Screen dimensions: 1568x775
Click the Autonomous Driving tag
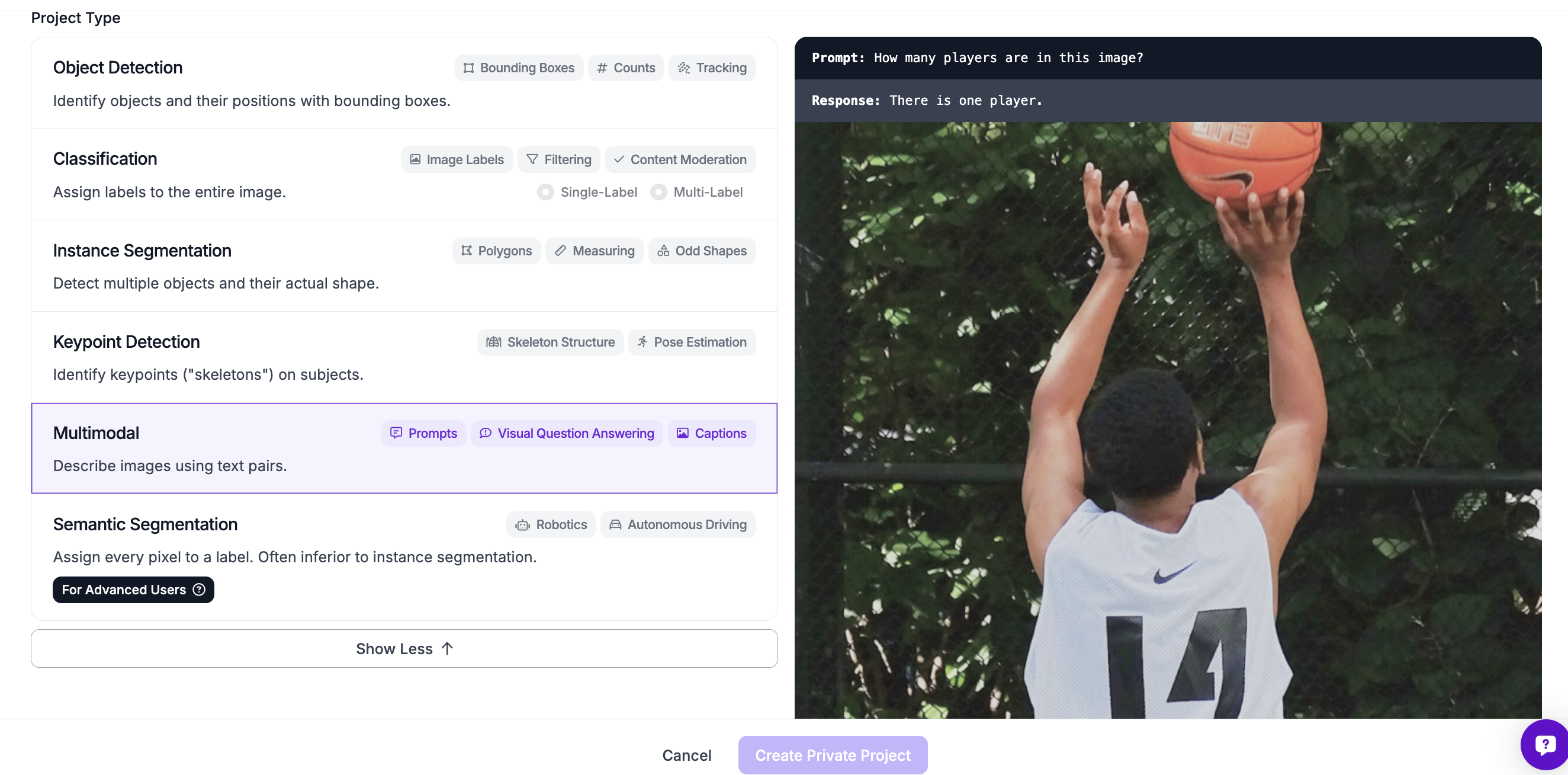pyautogui.click(x=678, y=524)
